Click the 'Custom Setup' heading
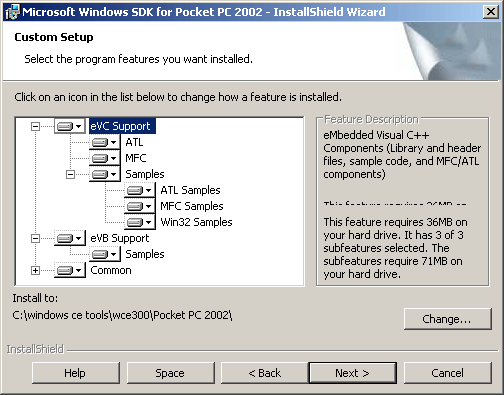 tap(54, 37)
